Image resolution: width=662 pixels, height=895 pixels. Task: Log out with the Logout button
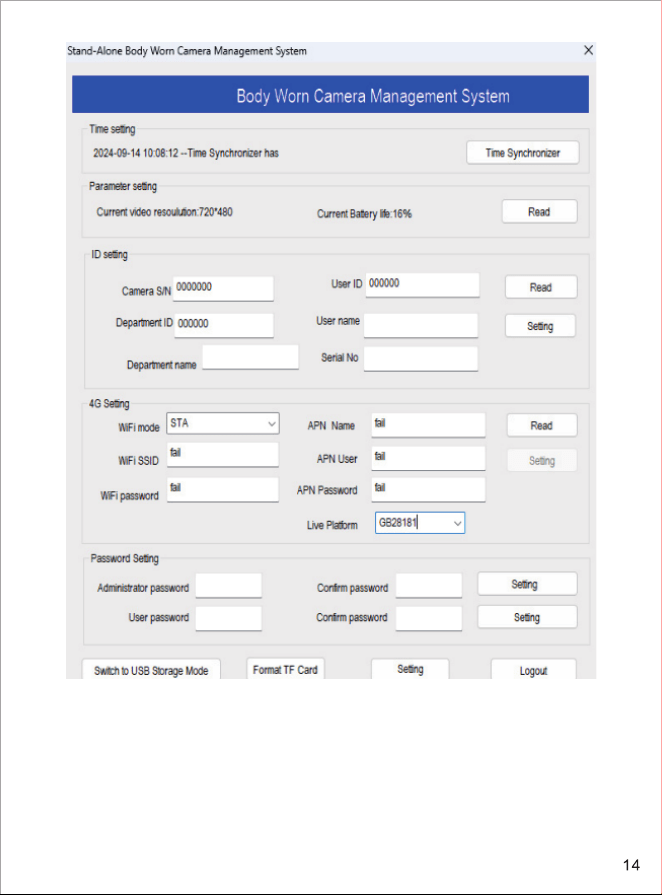coord(534,670)
